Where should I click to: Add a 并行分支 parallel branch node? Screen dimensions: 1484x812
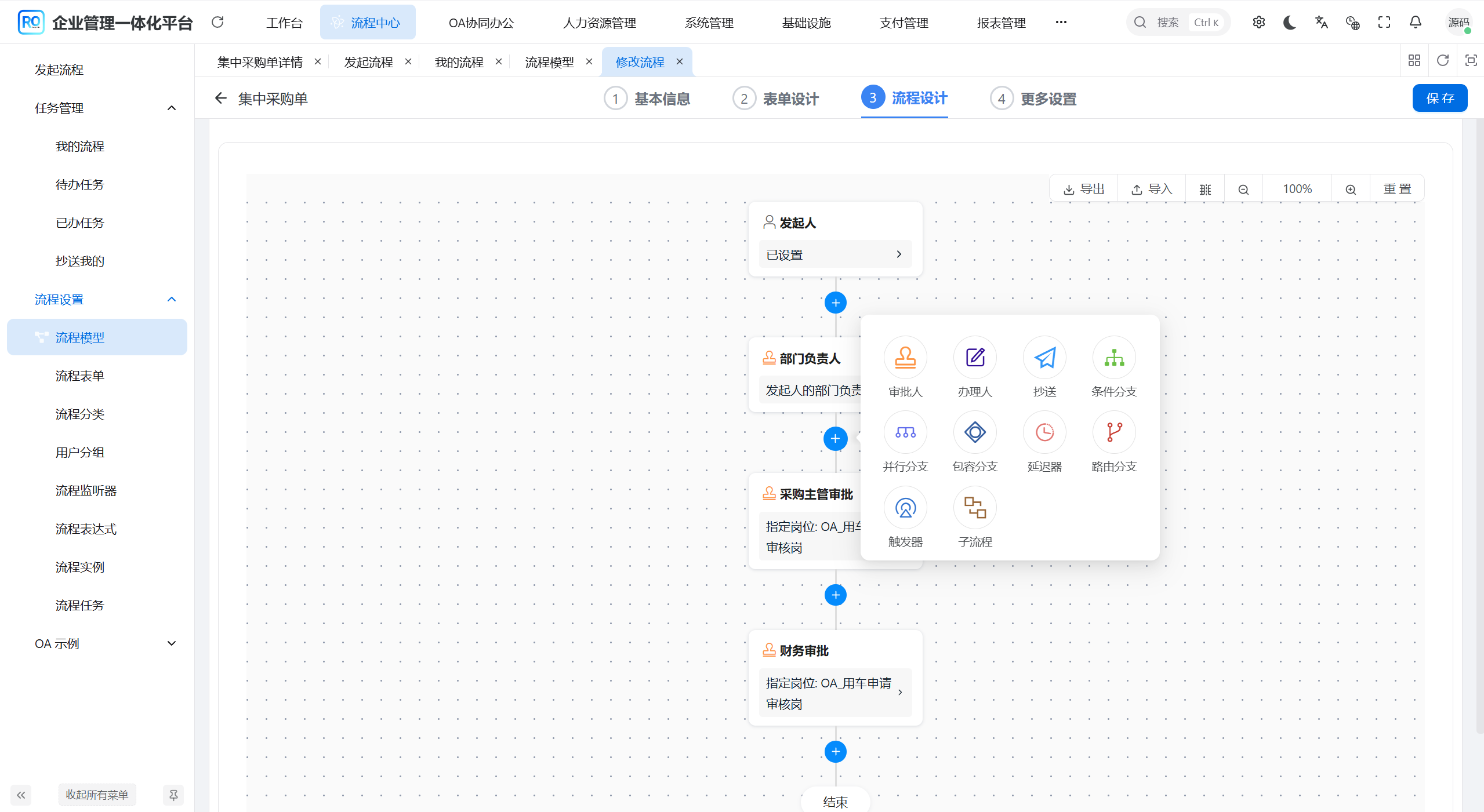click(x=905, y=432)
